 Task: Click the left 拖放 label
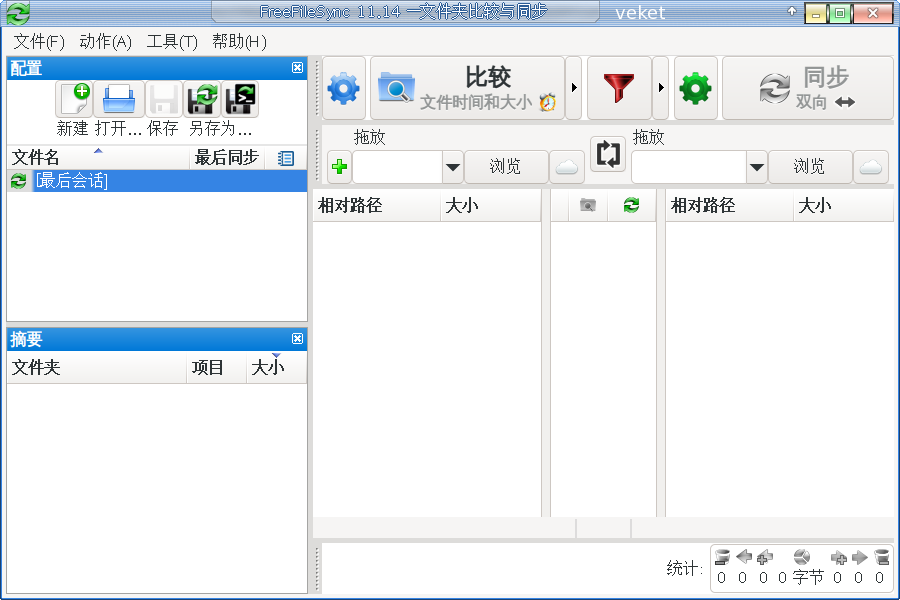pos(369,137)
